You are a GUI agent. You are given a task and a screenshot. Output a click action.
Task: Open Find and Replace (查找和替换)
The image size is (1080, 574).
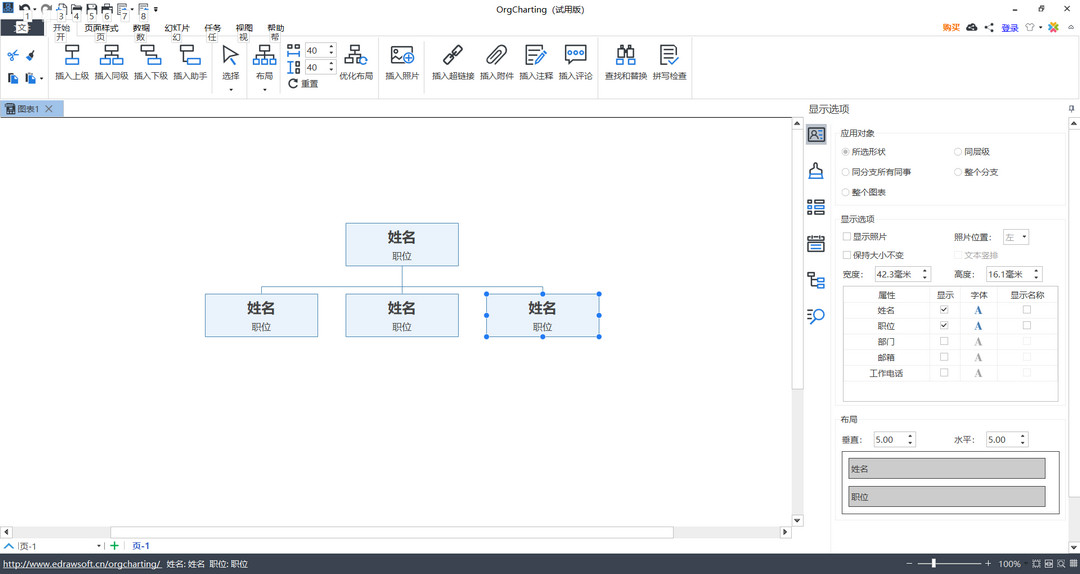[625, 56]
